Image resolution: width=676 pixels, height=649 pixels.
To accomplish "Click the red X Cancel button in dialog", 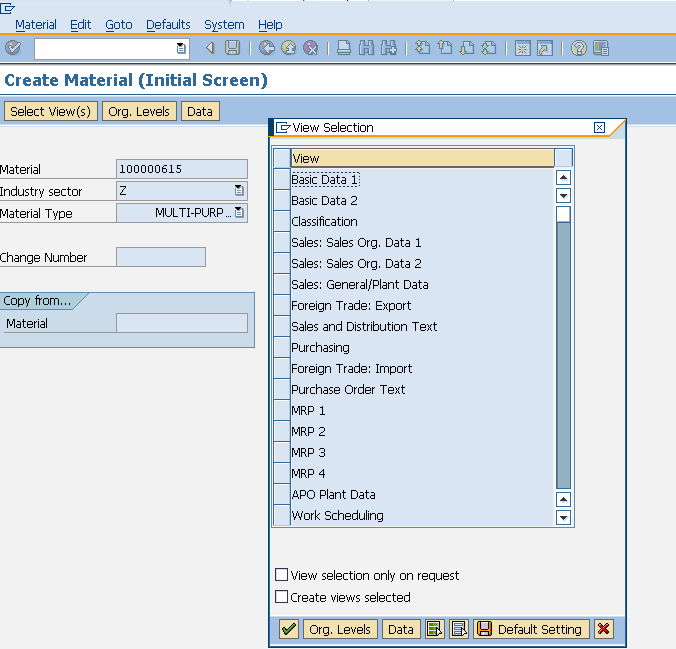I will [x=604, y=629].
